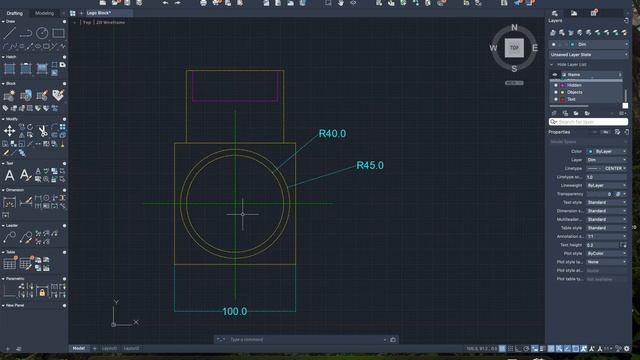Open the Multileader edit tool
The image size is (640, 360).
pyautogui.click(x=26, y=237)
